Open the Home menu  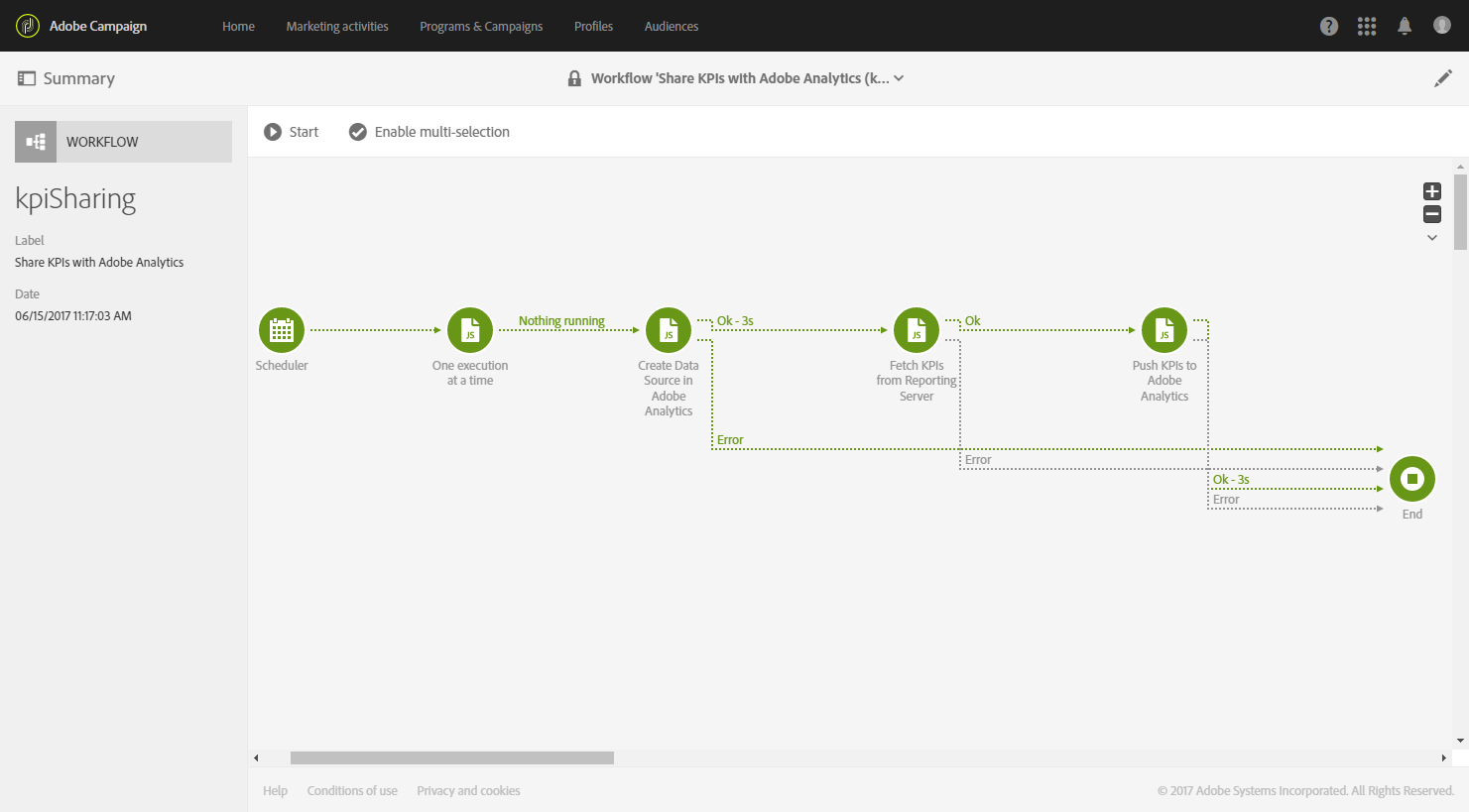tap(238, 27)
